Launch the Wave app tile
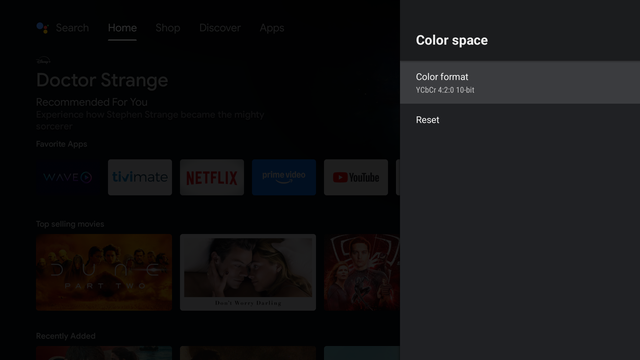Image resolution: width=640 pixels, height=360 pixels. (x=68, y=177)
